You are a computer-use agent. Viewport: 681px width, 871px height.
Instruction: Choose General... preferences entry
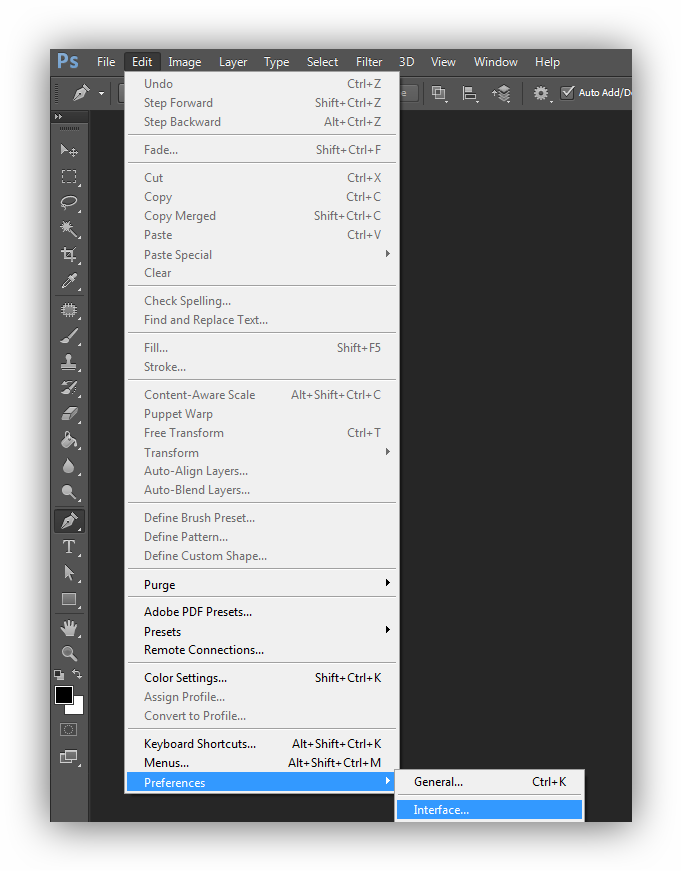click(489, 782)
